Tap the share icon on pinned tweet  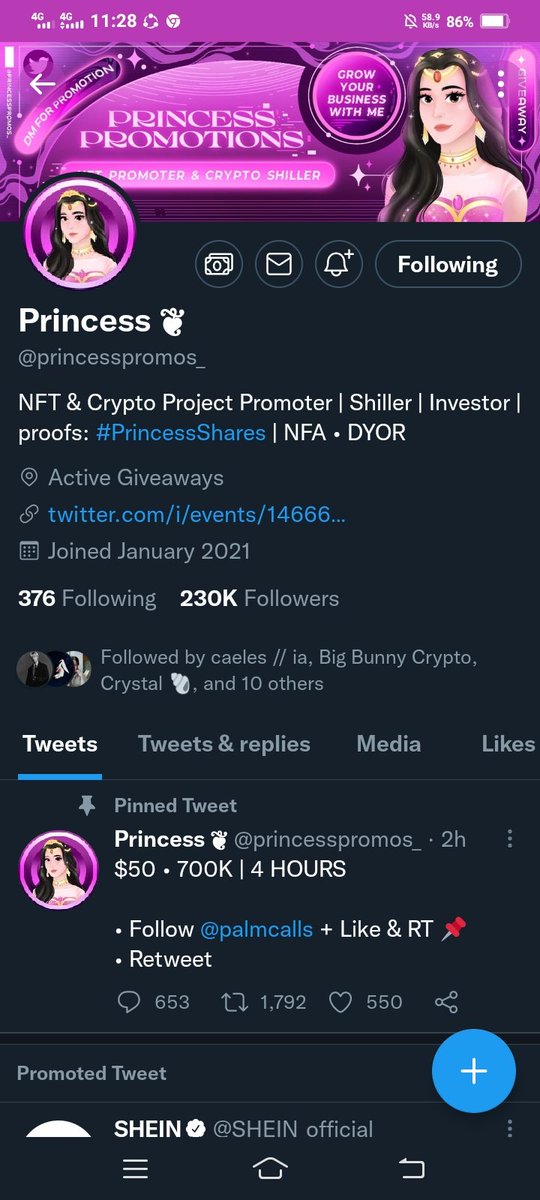pos(447,1001)
